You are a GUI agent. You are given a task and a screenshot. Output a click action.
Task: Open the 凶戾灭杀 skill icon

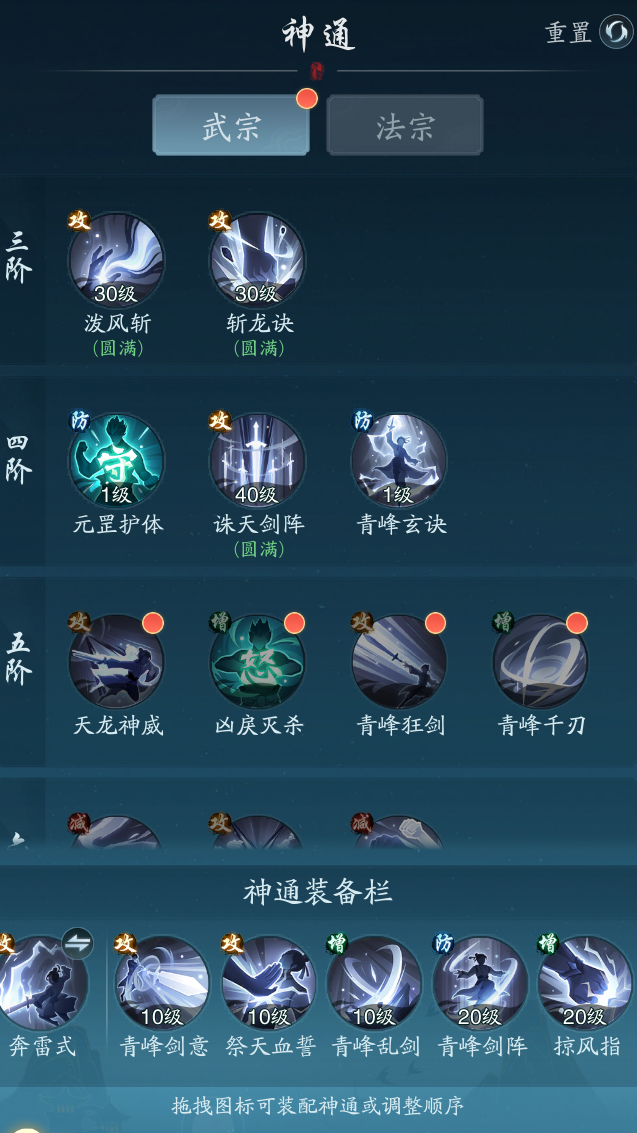(x=257, y=662)
